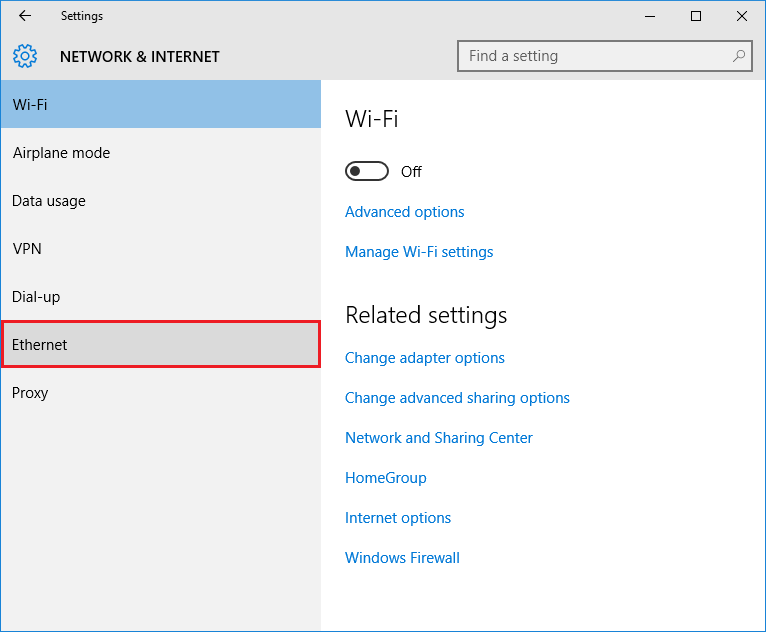Click Manage Wi-Fi settings link
Viewport: 766px width, 632px height.
(x=419, y=252)
